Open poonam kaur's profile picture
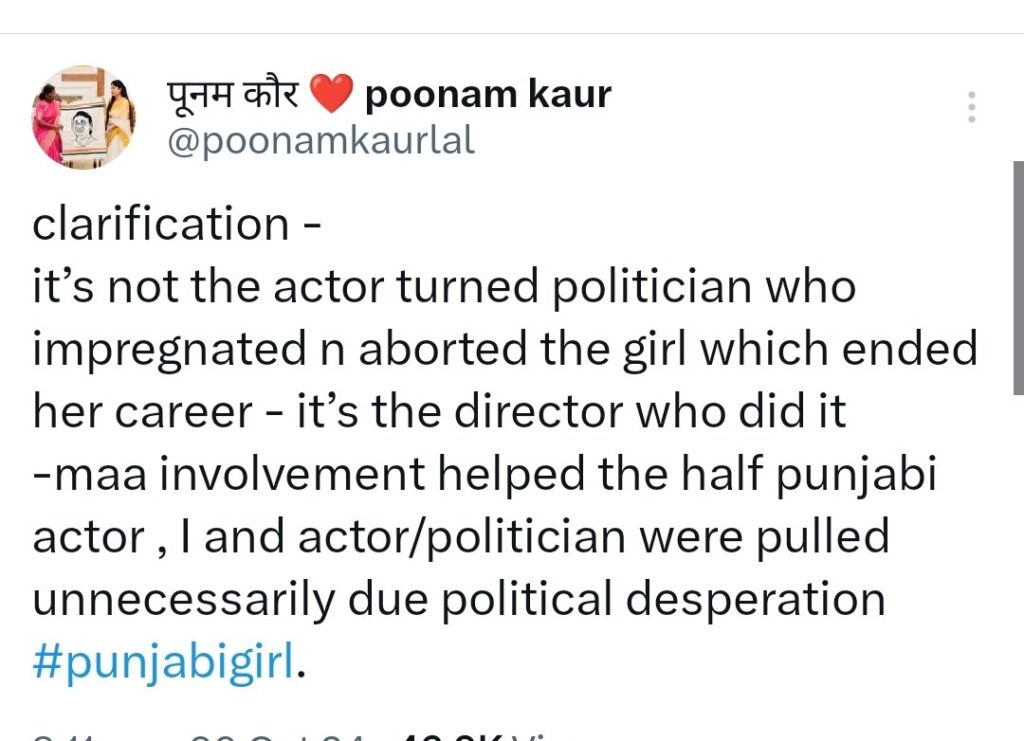 pyautogui.click(x=84, y=117)
